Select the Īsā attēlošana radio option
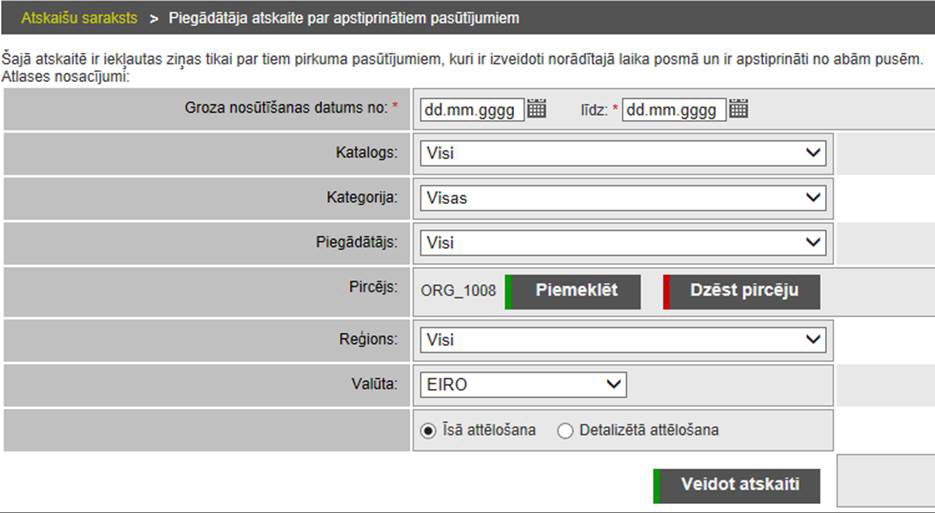This screenshot has width=935, height=513. click(x=429, y=431)
